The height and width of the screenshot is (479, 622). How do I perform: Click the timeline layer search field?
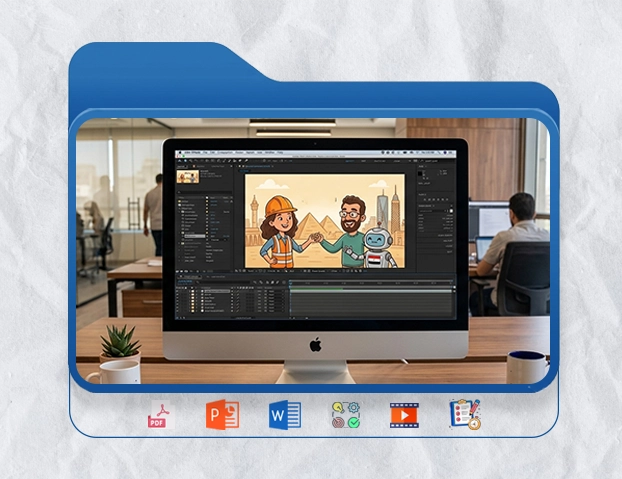tap(222, 282)
